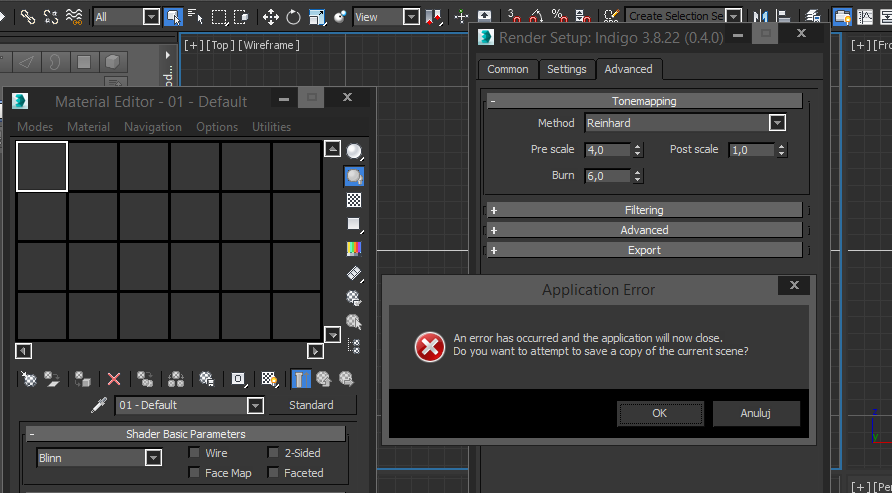Select the first material sample slot
The width and height of the screenshot is (892, 493).
click(x=42, y=166)
